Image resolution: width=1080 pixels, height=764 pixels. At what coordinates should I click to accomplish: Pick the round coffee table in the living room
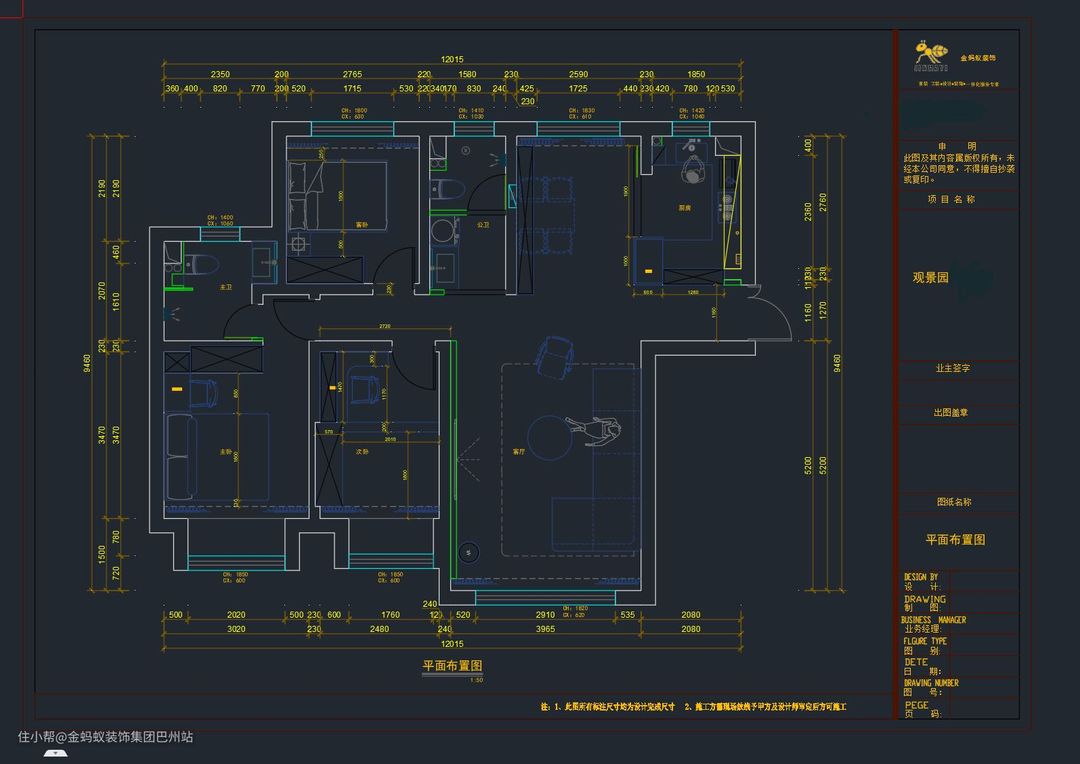(x=549, y=436)
